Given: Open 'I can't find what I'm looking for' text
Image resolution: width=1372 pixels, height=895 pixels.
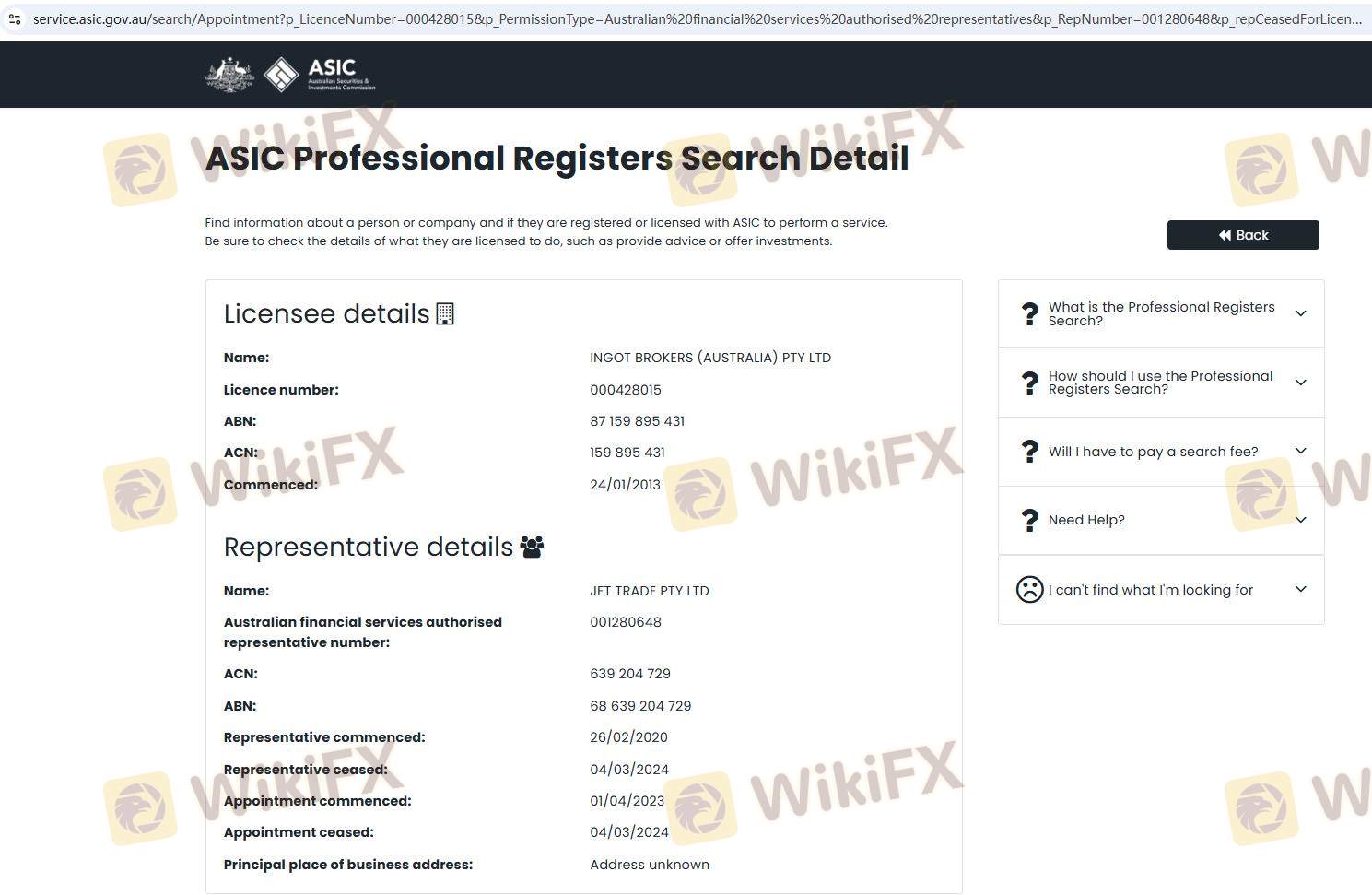Looking at the screenshot, I should pos(1150,590).
